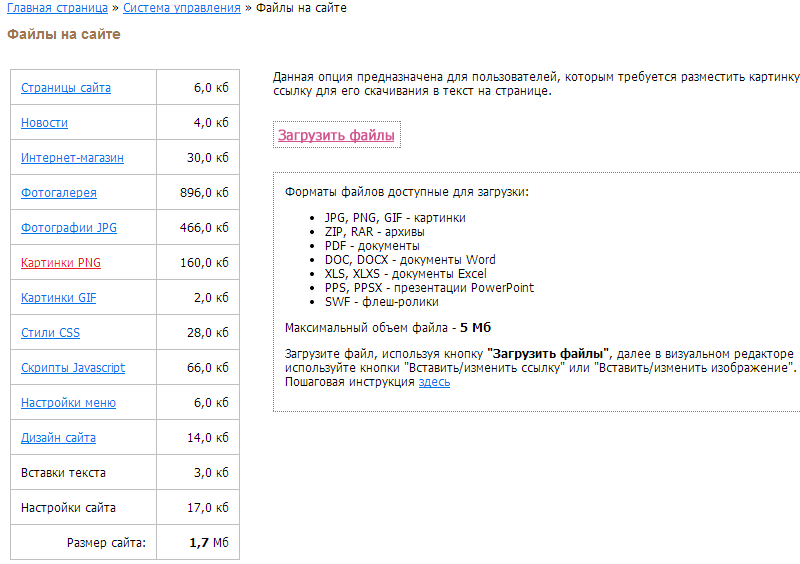
Task: Open the Стили CSS files link
Action: coord(50,333)
